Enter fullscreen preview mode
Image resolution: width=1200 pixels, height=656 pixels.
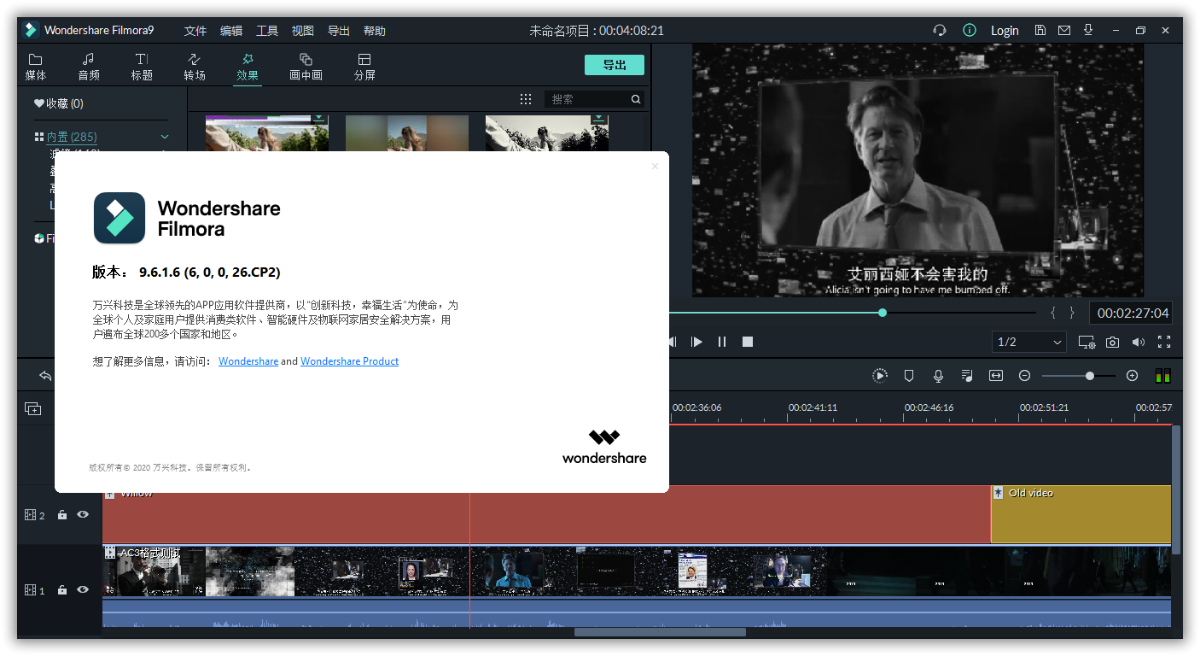1164,342
